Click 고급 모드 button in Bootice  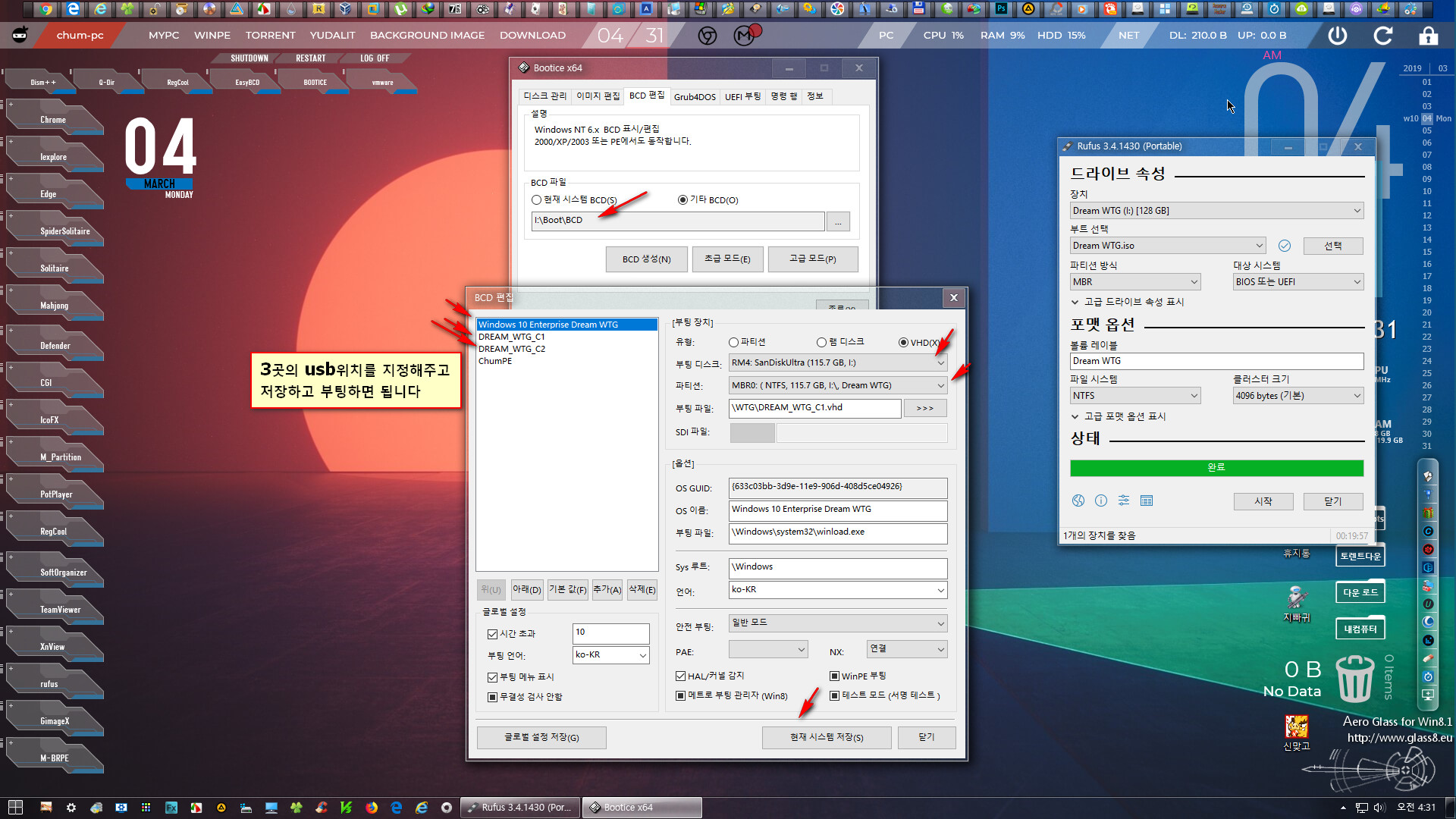pos(813,259)
